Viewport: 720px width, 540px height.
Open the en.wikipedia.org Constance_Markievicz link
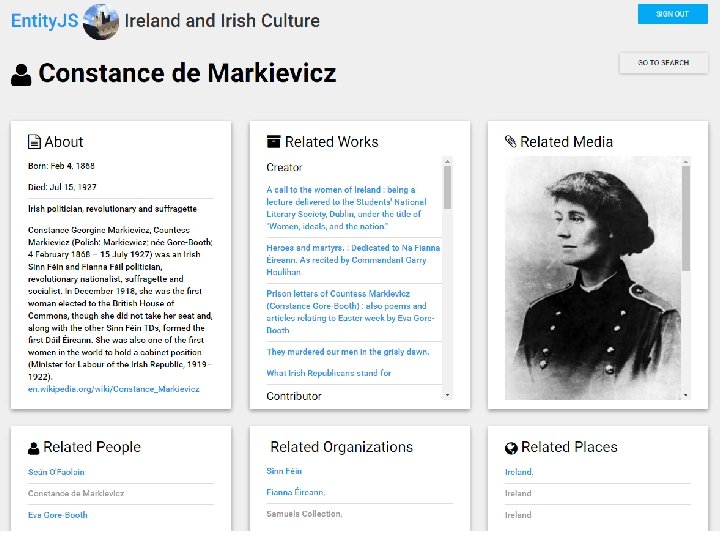(113, 389)
